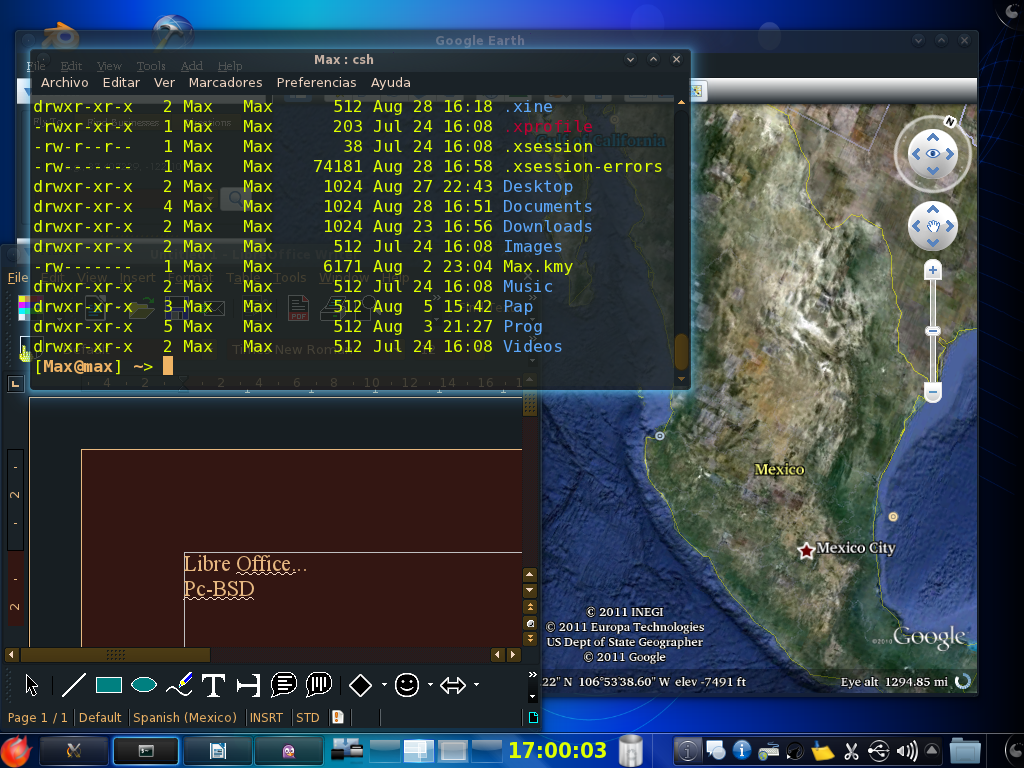Open drawing toolbar options down-arrow

pyautogui.click(x=532, y=697)
